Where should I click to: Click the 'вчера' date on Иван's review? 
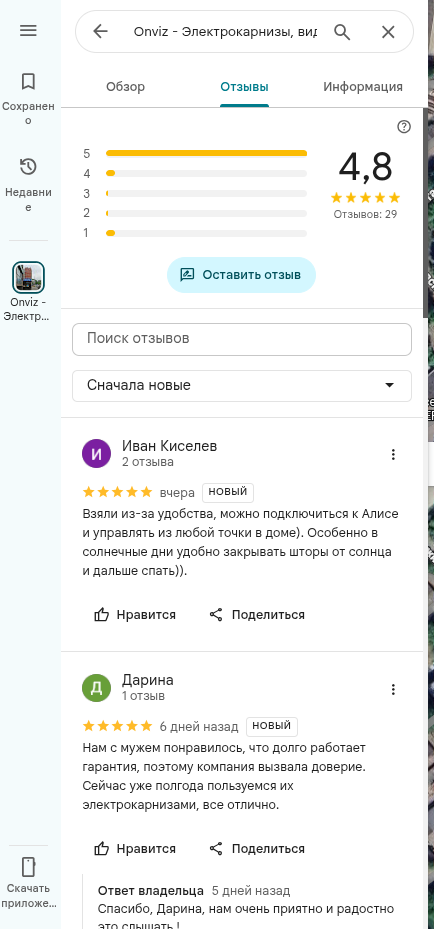pyautogui.click(x=177, y=492)
